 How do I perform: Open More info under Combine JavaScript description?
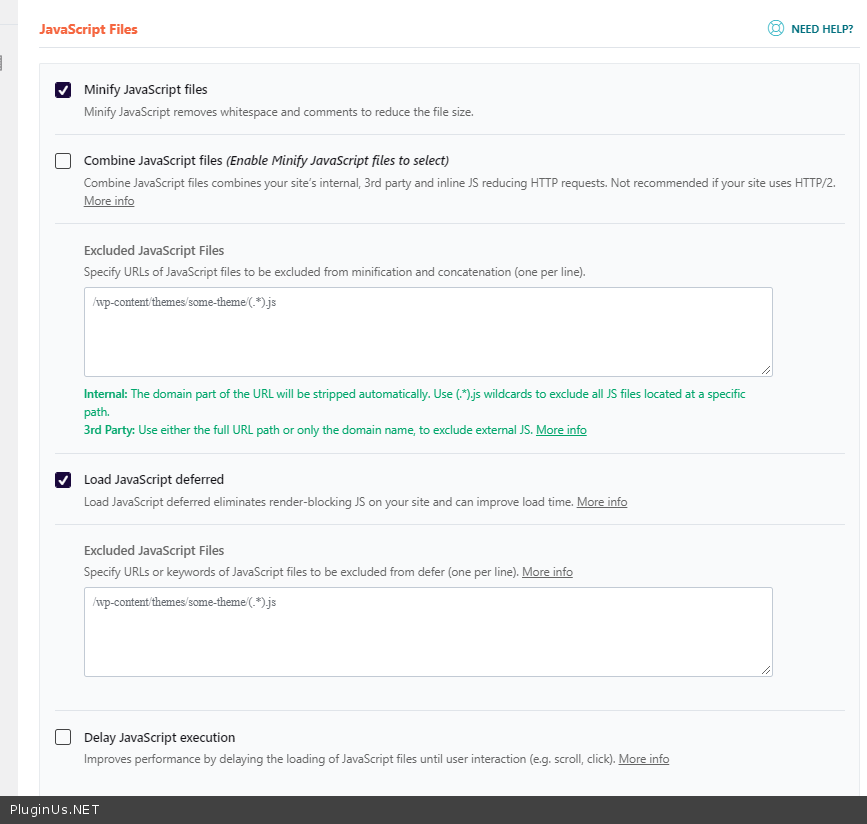pos(109,201)
